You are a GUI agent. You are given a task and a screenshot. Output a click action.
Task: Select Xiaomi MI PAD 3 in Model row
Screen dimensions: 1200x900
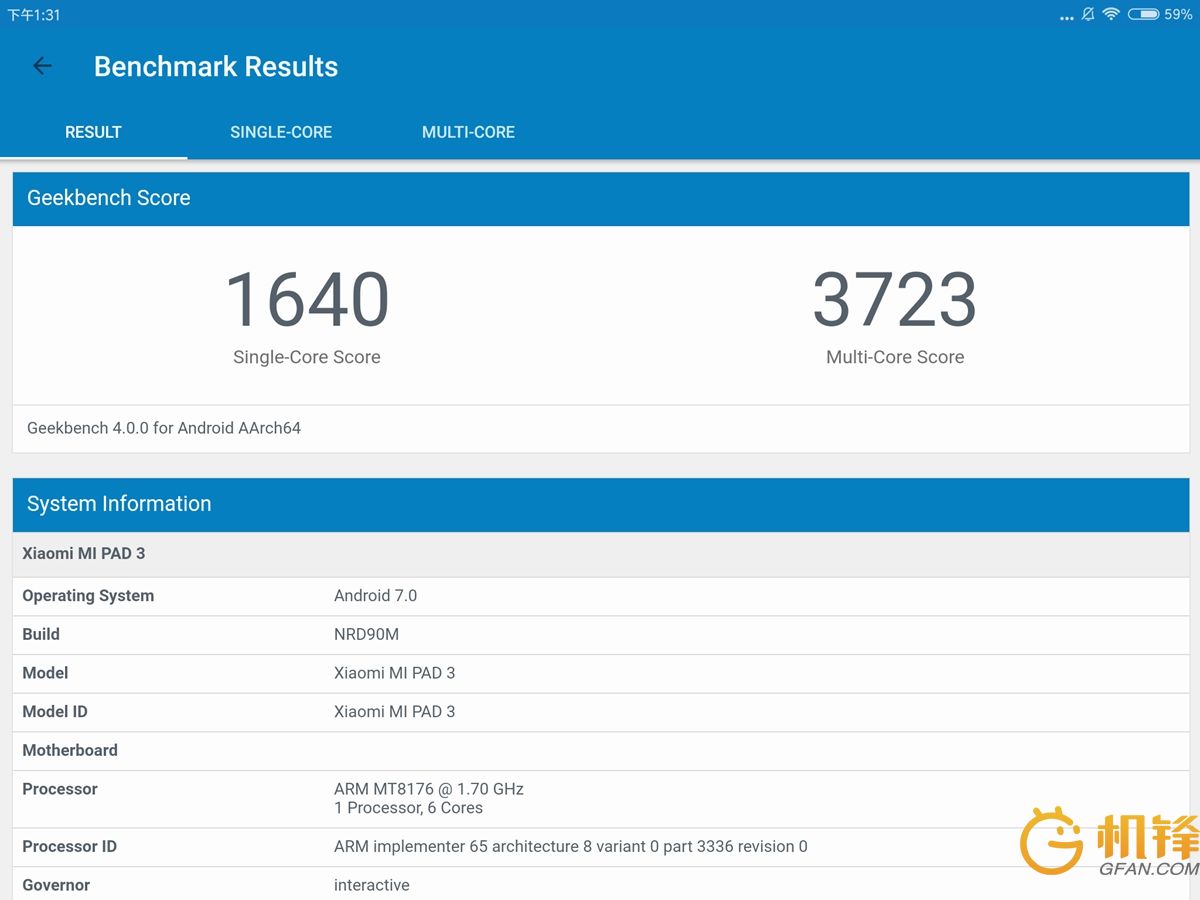coord(394,673)
